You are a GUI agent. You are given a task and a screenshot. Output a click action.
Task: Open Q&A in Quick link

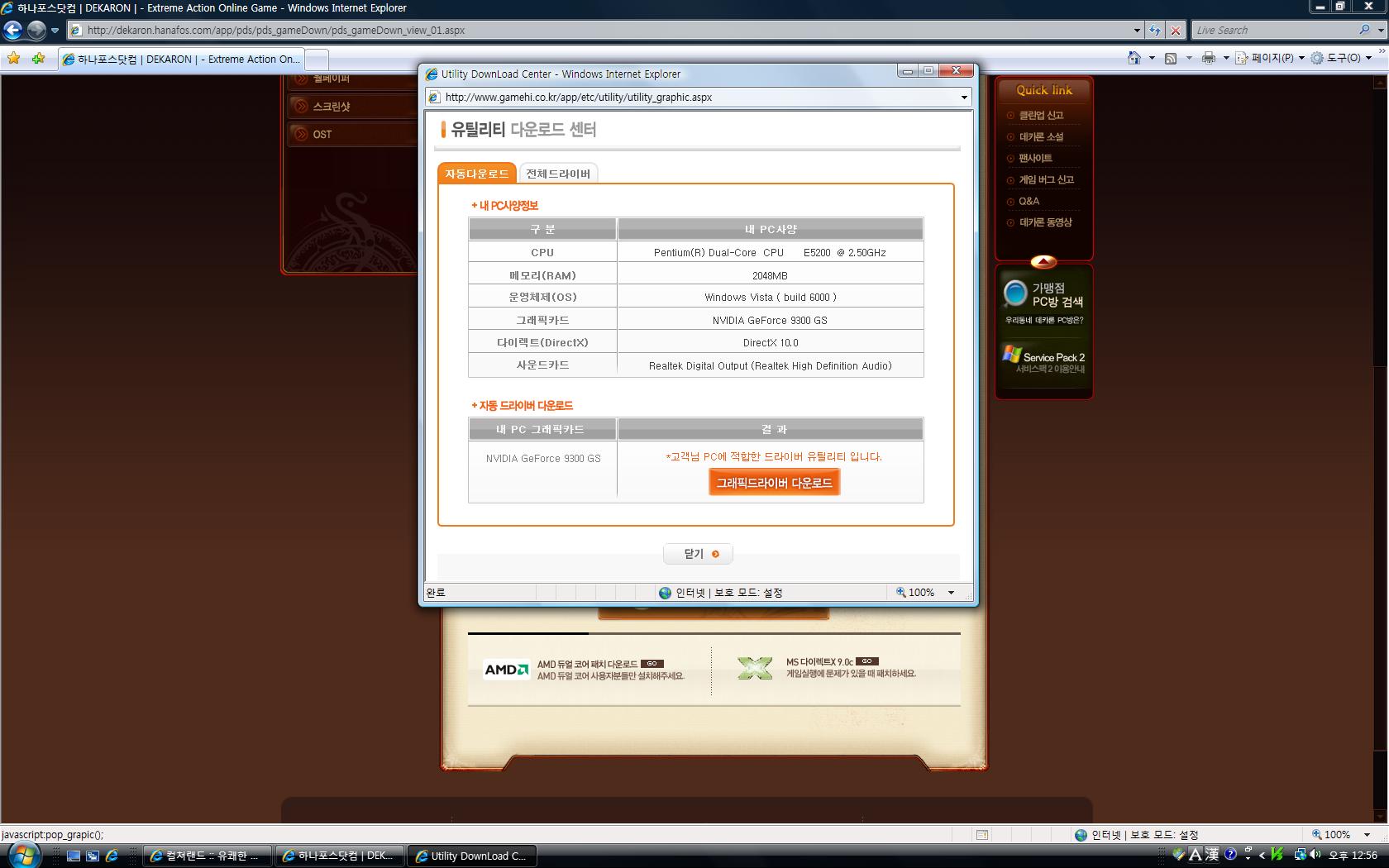coord(1029,202)
